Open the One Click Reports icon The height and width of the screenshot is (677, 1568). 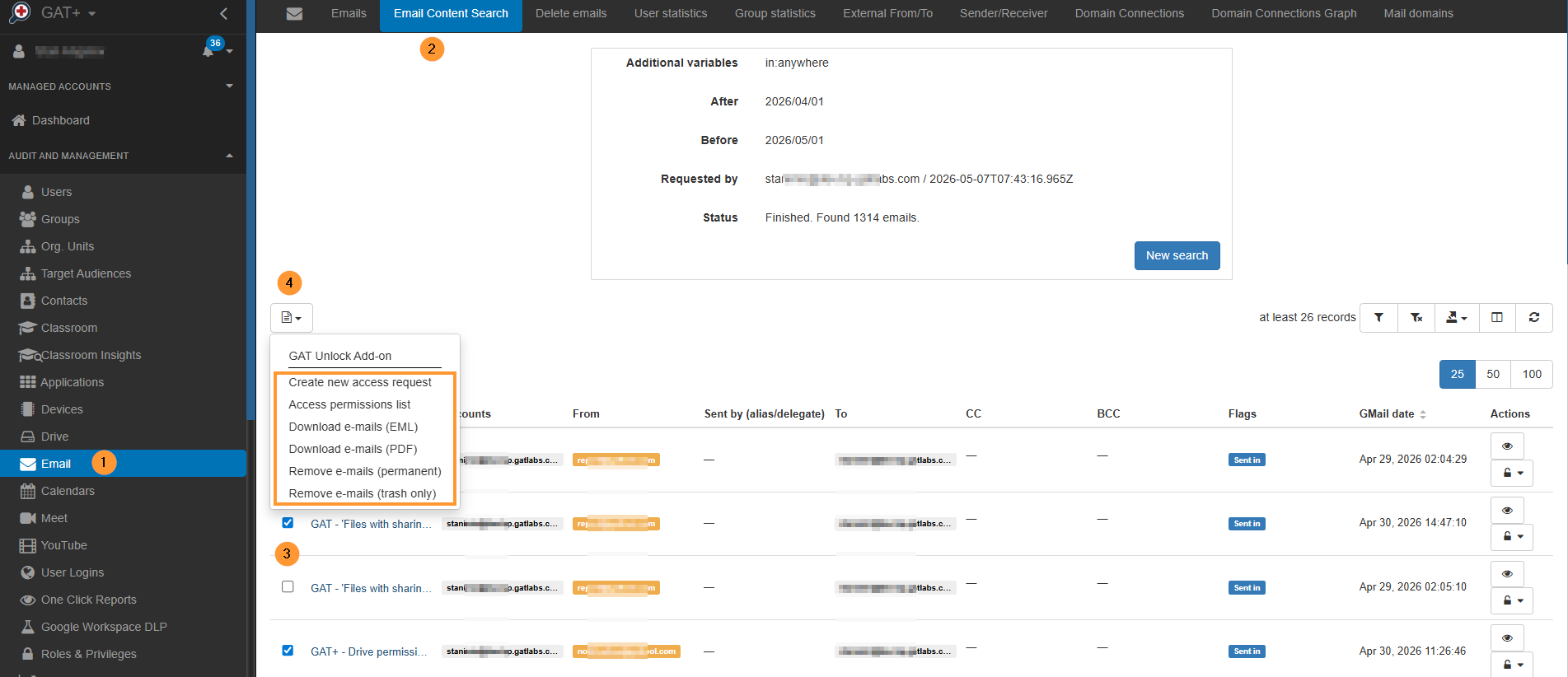pyautogui.click(x=28, y=600)
